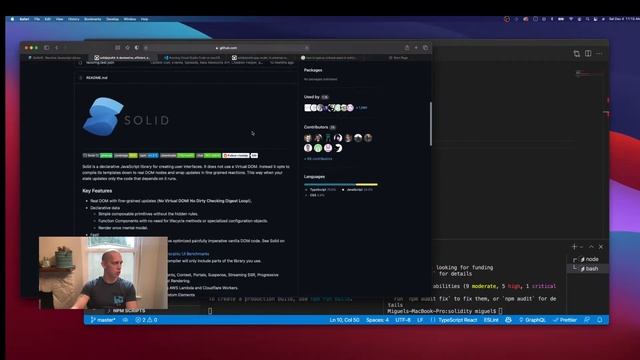Select the bash terminal
This screenshot has height=360, width=640.
tap(589, 269)
